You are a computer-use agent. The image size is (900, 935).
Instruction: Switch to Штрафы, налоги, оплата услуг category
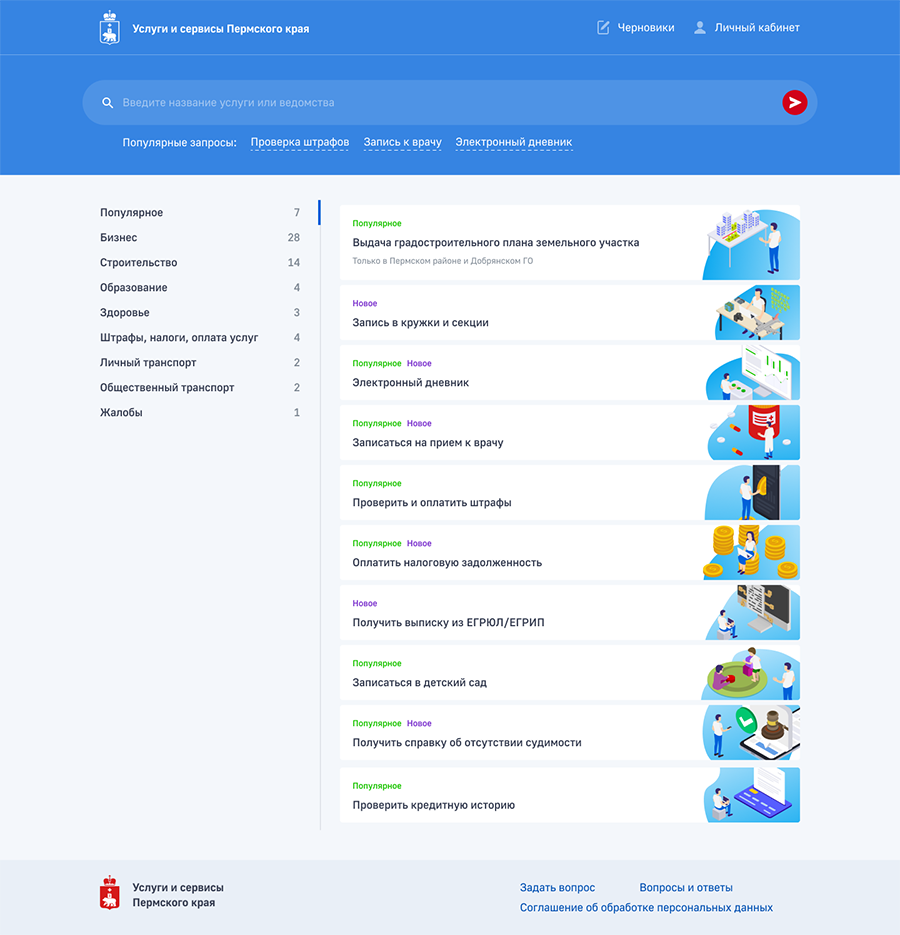click(179, 338)
